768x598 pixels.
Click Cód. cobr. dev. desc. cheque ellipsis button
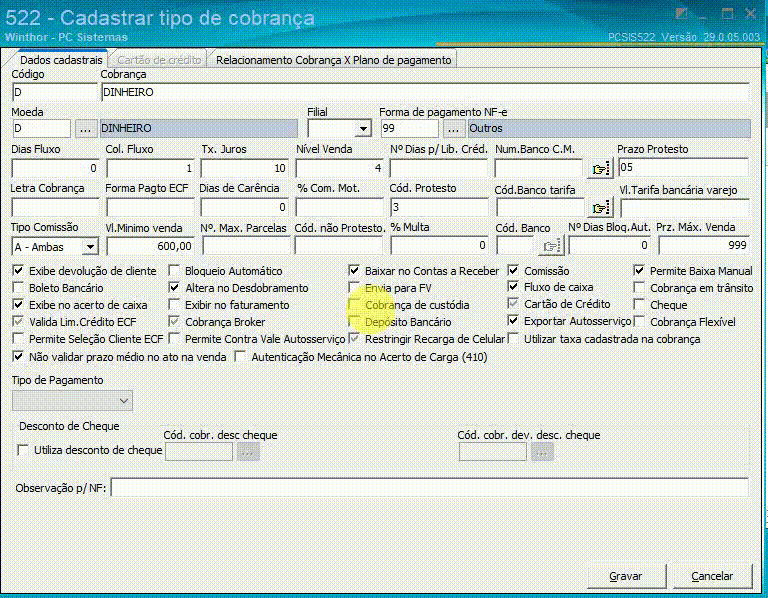542,452
